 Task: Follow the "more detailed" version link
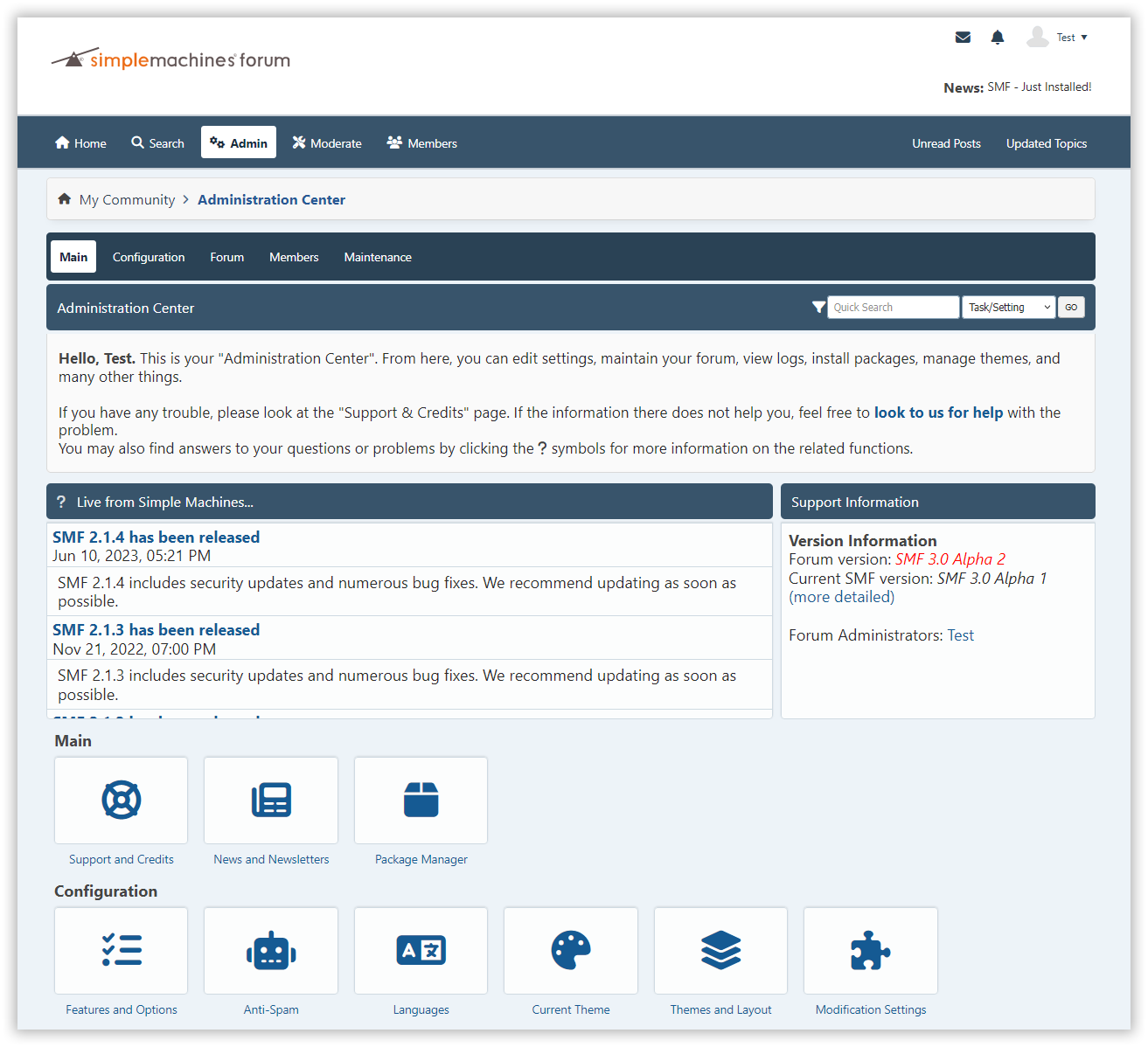[841, 597]
